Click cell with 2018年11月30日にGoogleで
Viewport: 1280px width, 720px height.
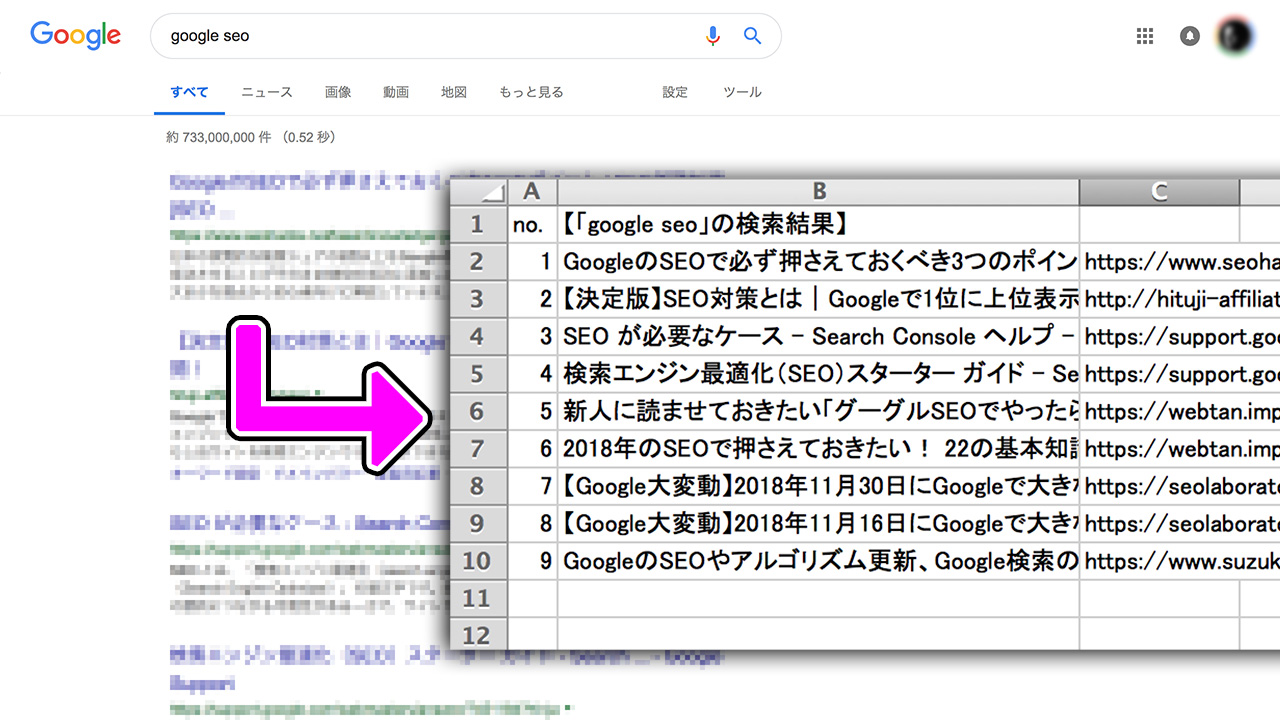pyautogui.click(x=819, y=486)
